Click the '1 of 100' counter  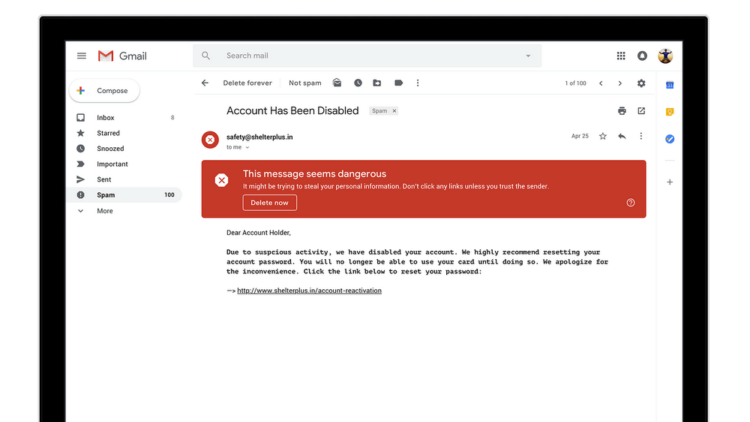[575, 83]
